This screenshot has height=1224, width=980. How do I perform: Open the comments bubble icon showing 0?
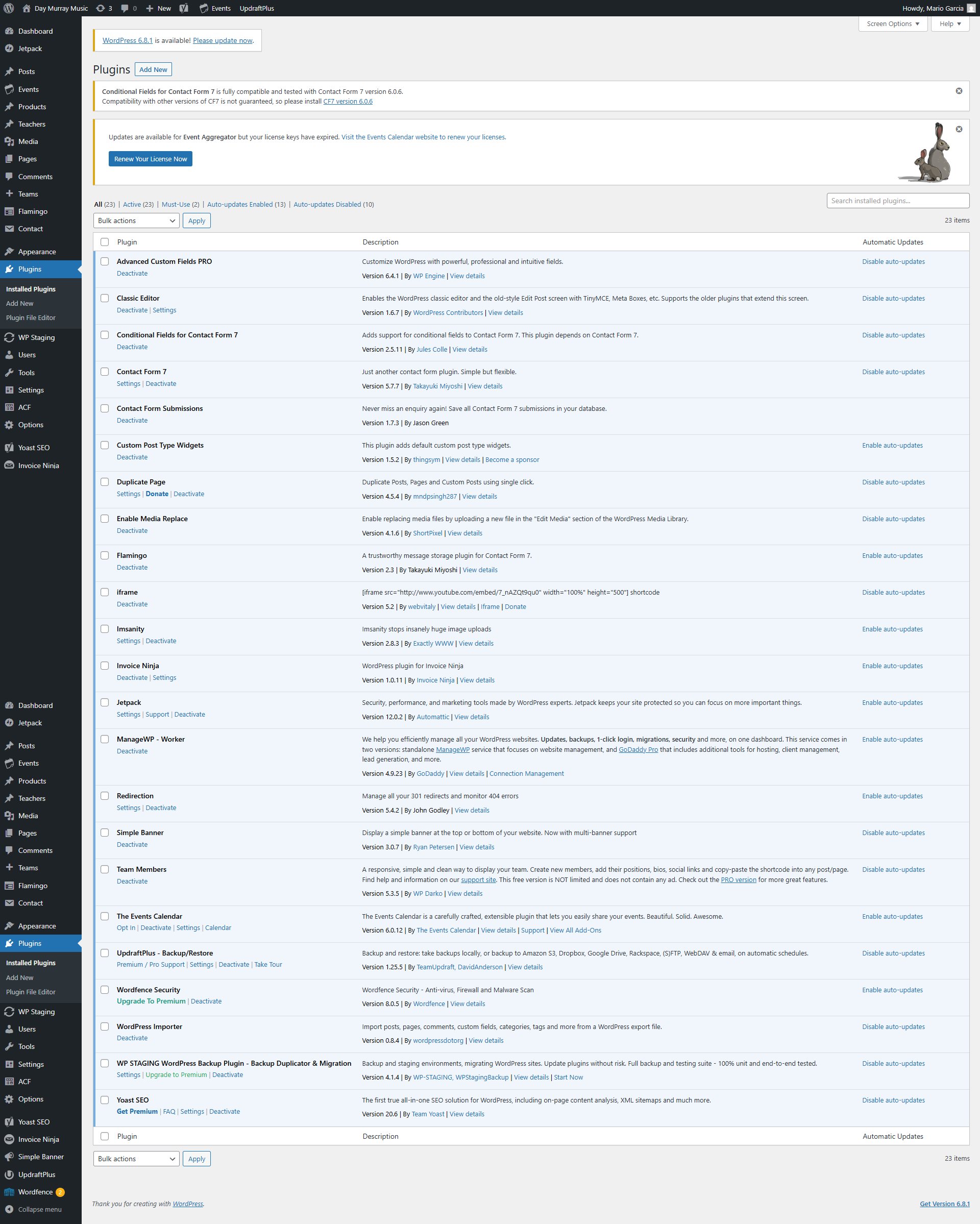click(x=125, y=8)
